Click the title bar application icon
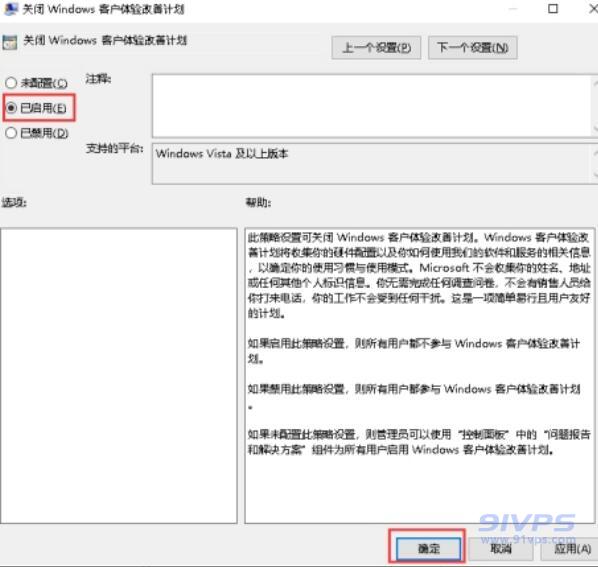This screenshot has width=598, height=567. pos(10,8)
